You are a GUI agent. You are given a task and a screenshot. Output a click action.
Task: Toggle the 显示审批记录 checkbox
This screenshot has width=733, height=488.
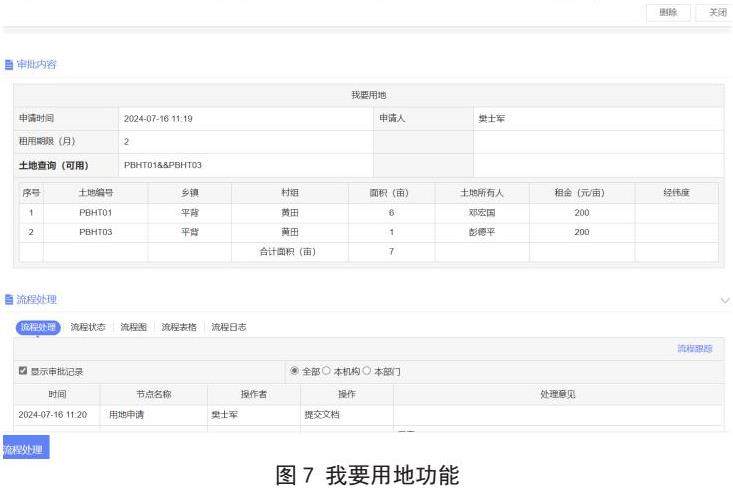(x=23, y=371)
